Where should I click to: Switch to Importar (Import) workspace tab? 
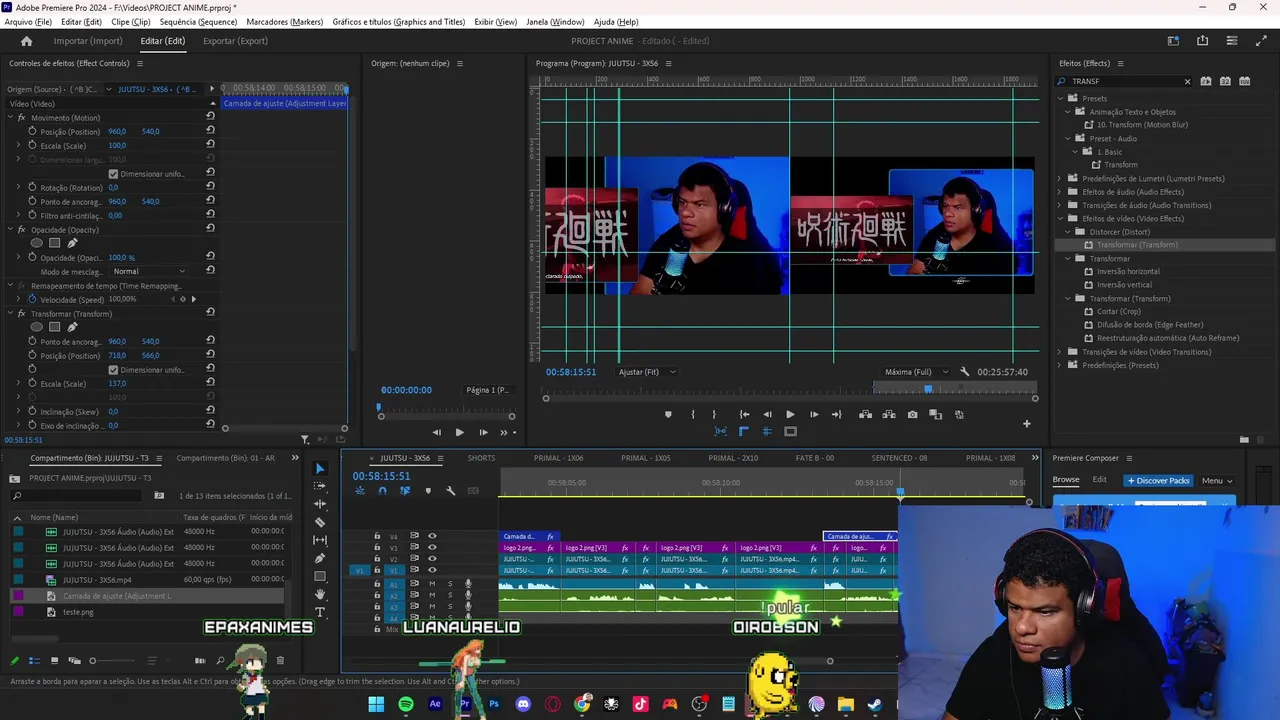88,41
